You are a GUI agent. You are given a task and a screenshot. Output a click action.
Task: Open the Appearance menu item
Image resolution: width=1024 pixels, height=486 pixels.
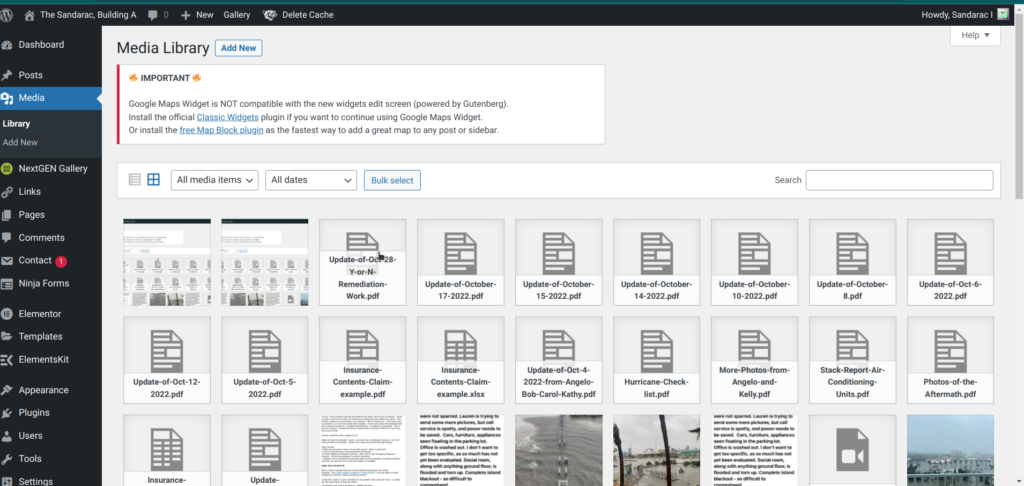43,390
